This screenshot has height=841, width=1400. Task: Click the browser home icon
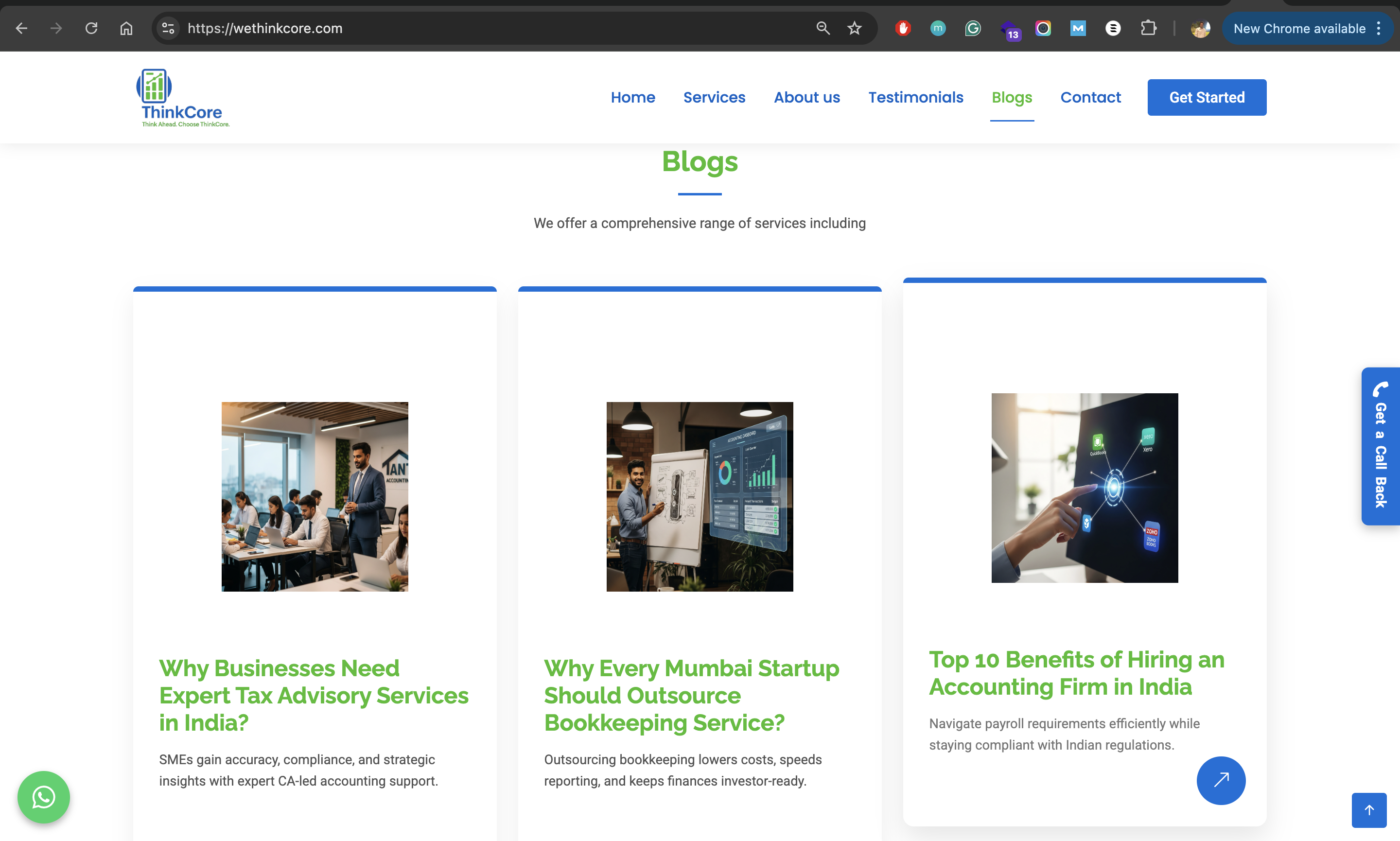coord(126,28)
